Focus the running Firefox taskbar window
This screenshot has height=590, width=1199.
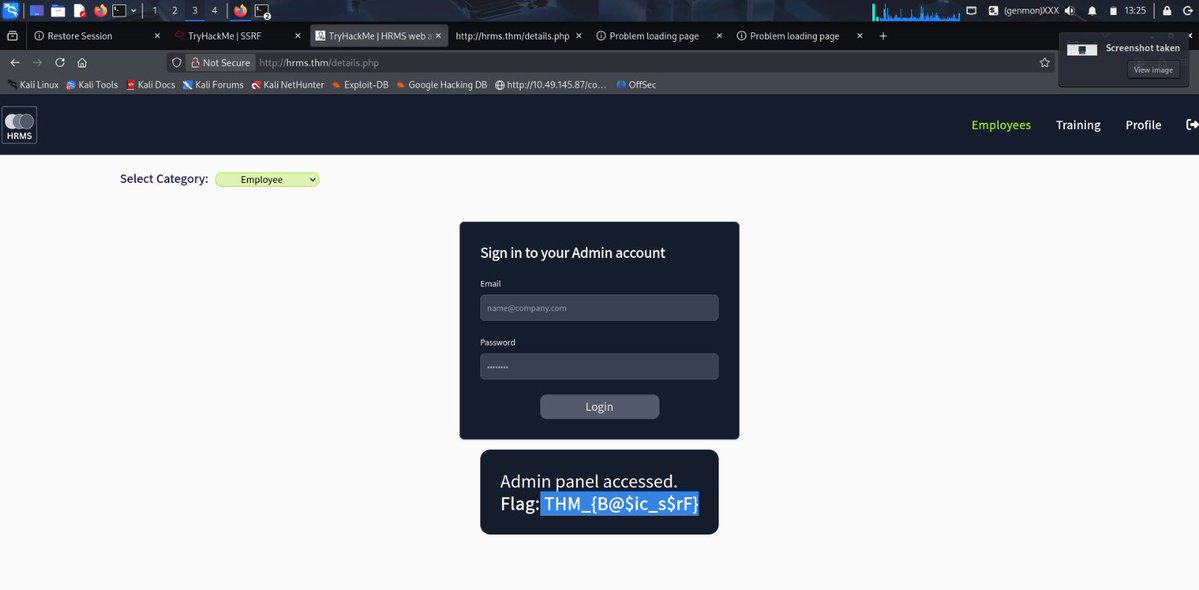click(x=241, y=11)
